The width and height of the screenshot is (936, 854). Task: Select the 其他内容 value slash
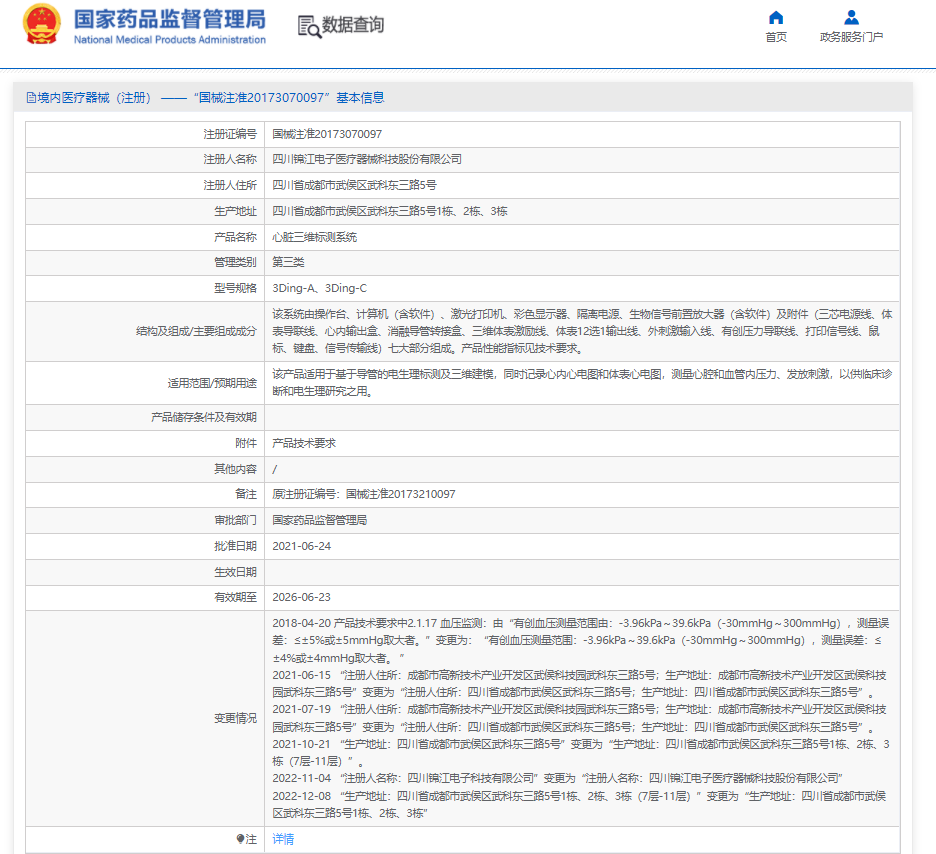[275, 470]
